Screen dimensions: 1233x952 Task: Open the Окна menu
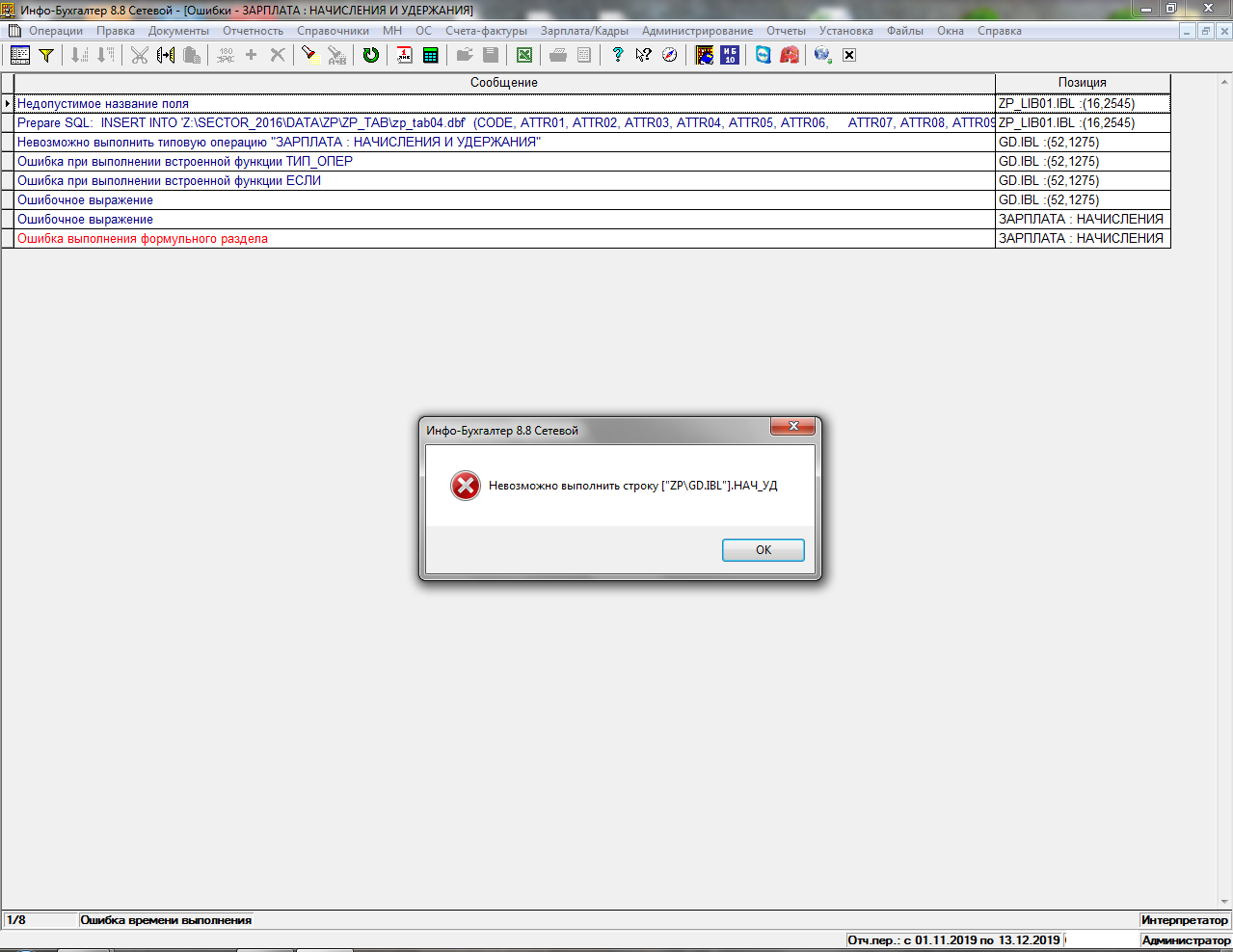tap(951, 31)
